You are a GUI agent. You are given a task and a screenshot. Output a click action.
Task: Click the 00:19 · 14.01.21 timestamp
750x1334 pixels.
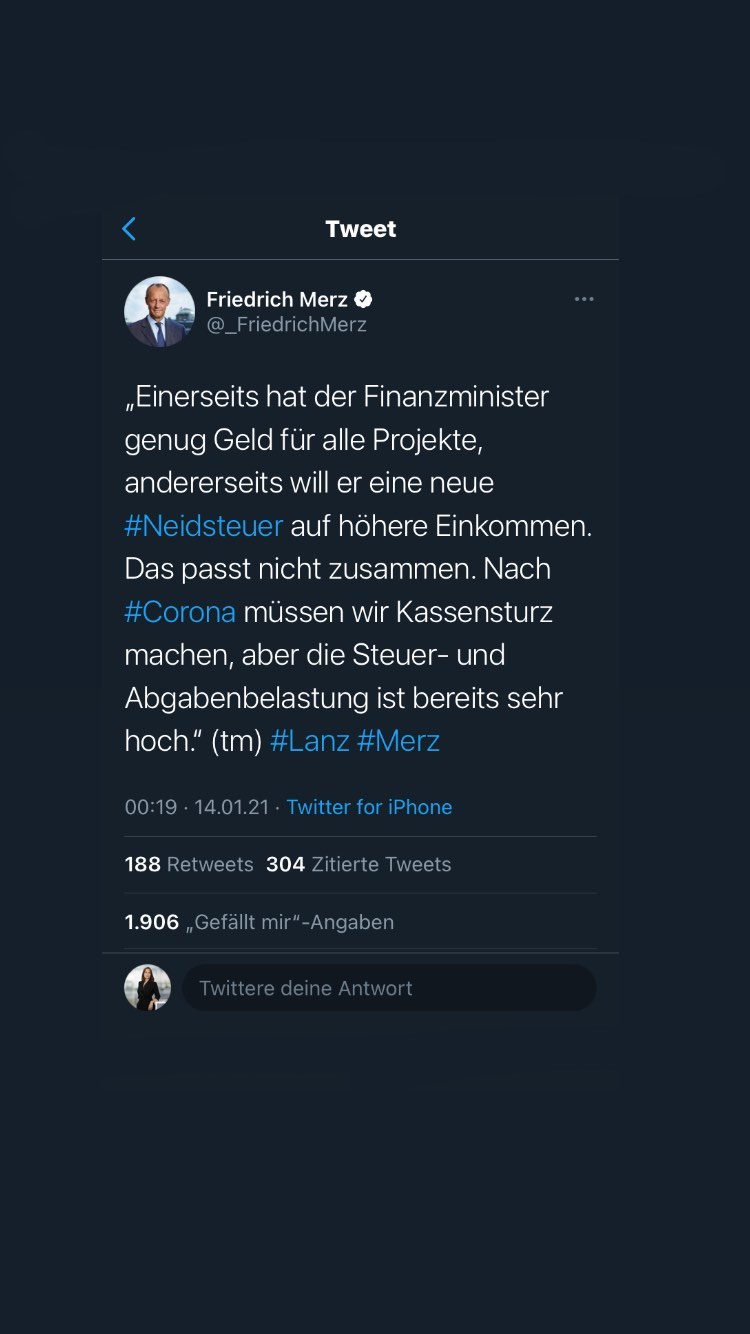click(197, 807)
